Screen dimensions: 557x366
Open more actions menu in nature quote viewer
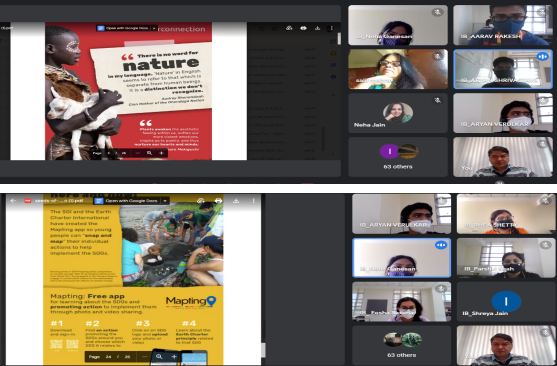coord(331,28)
